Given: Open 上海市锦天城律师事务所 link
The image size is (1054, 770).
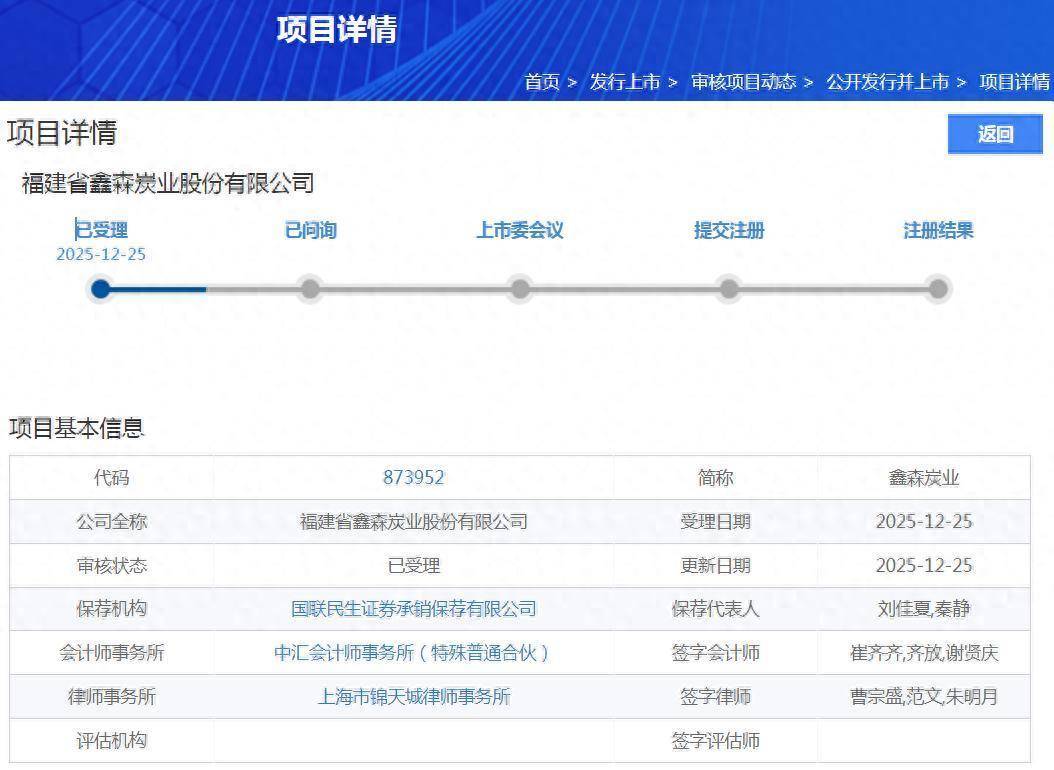Looking at the screenshot, I should click(x=413, y=697).
